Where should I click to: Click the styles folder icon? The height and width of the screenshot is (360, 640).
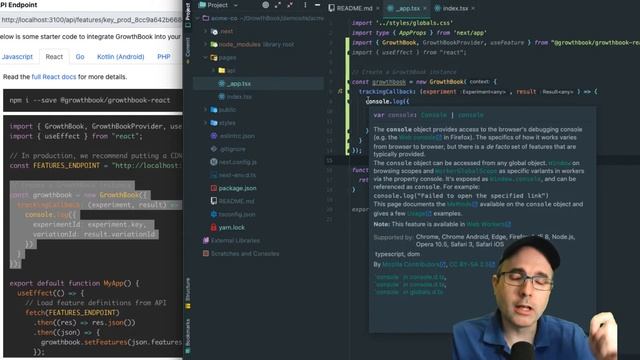pos(213,123)
